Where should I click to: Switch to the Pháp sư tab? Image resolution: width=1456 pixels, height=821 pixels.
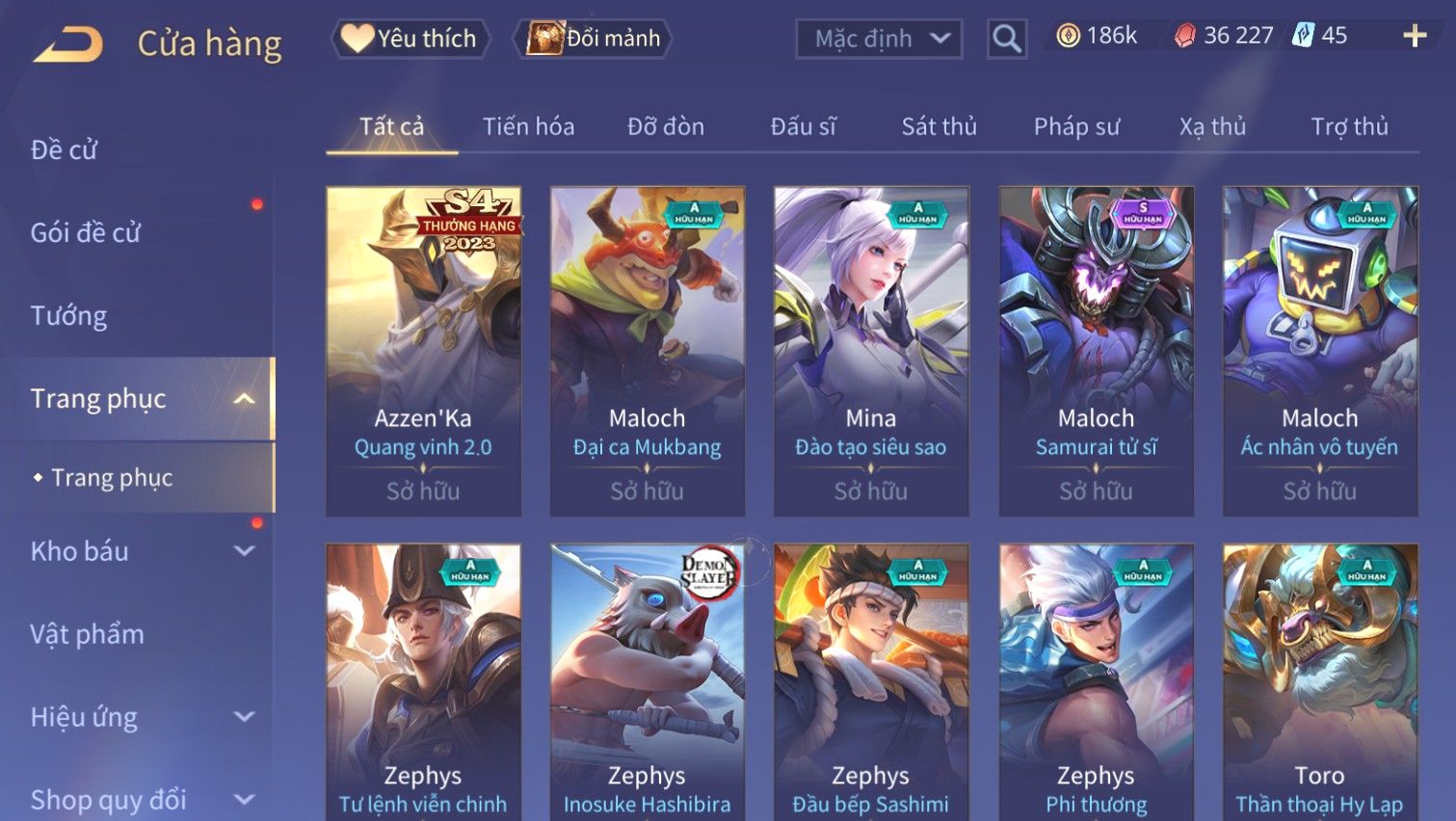pos(1076,126)
